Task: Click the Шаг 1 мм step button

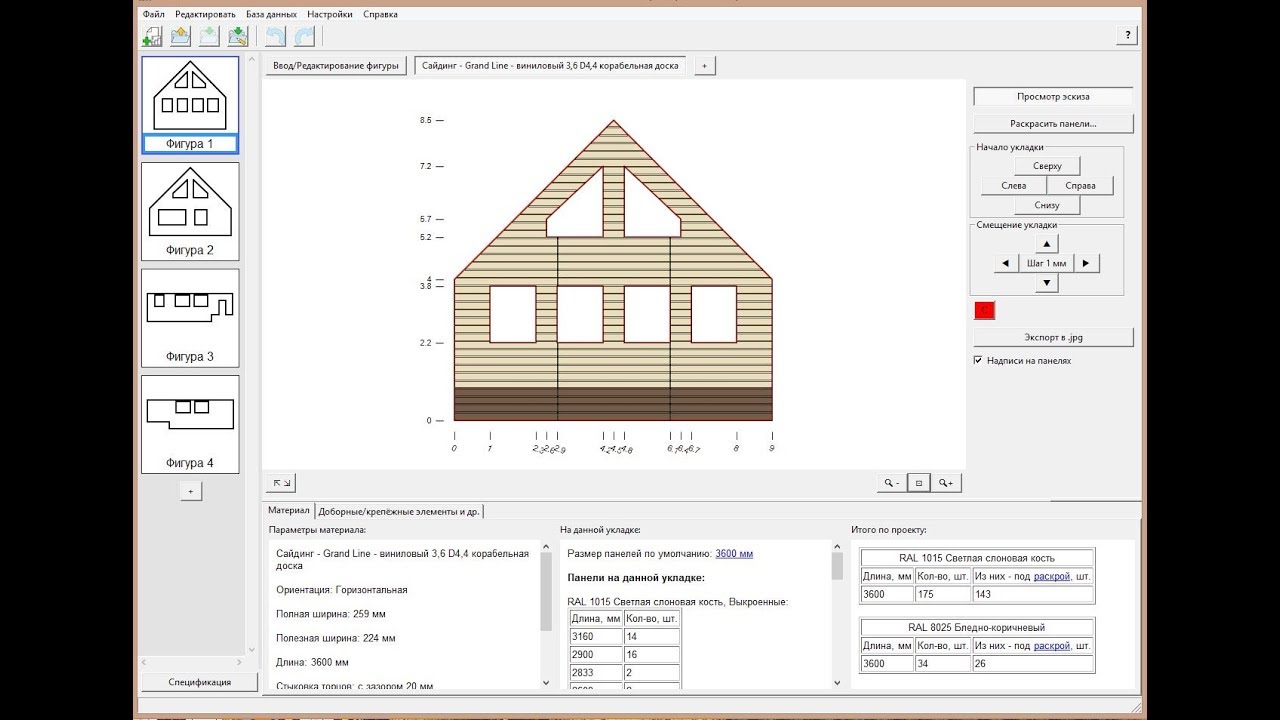Action: click(1046, 263)
